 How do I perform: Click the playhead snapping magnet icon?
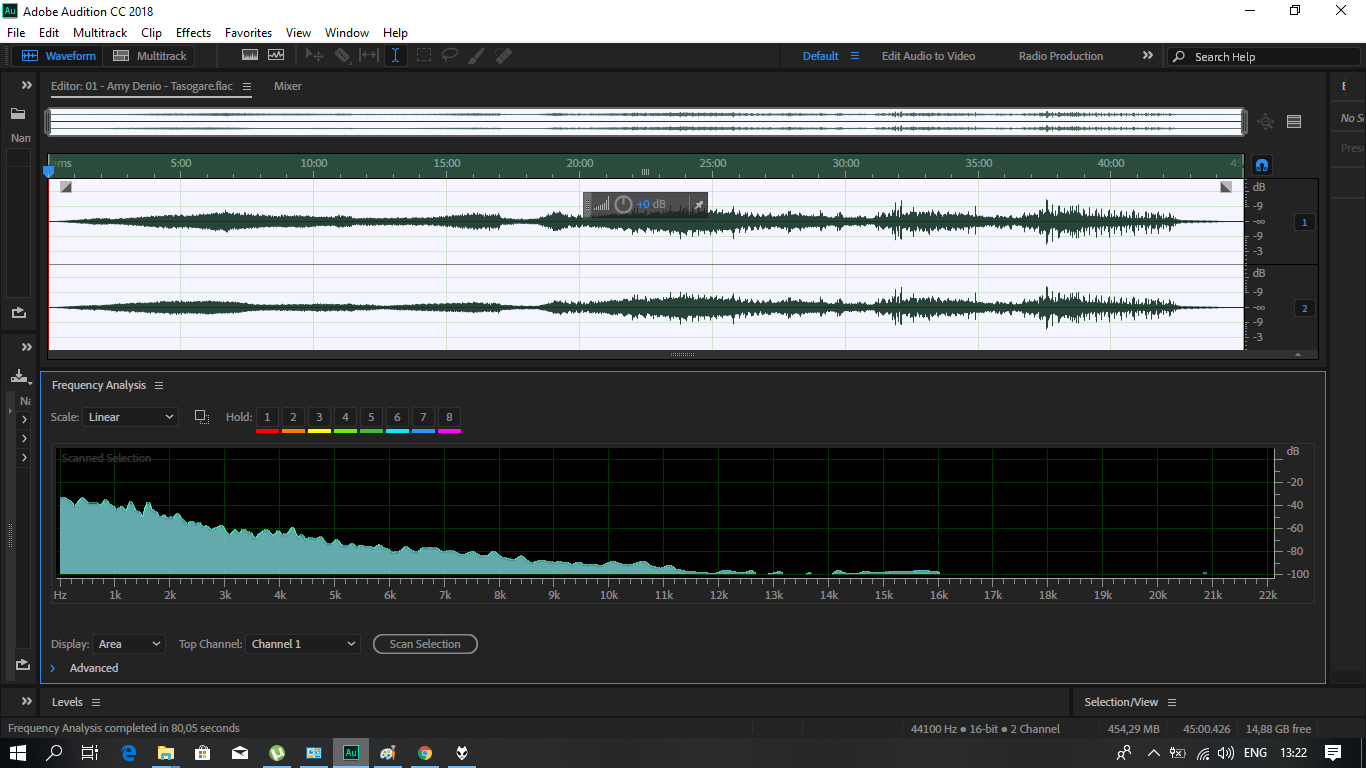pyautogui.click(x=1262, y=165)
